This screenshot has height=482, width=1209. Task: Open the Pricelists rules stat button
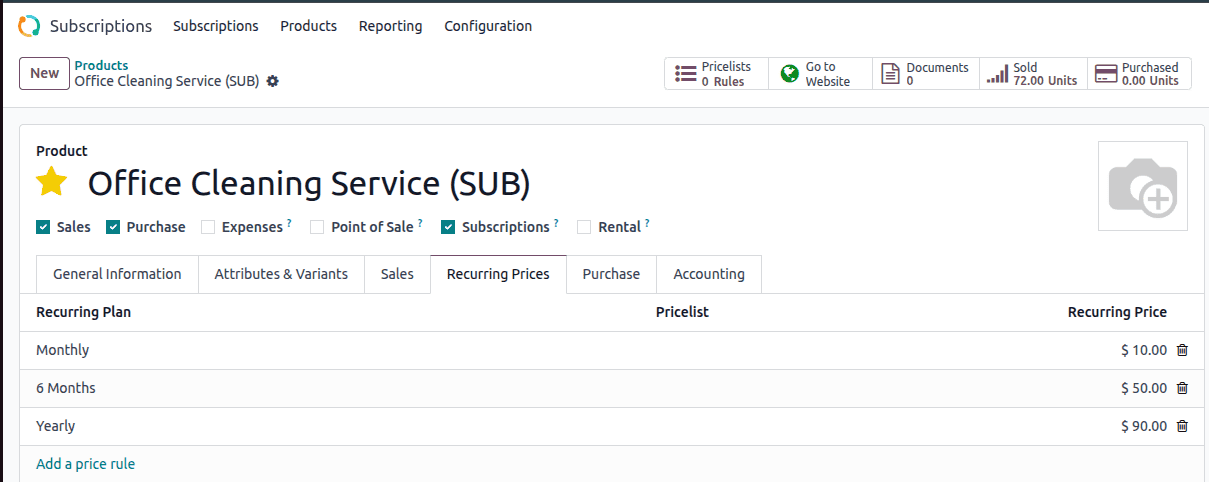(716, 74)
